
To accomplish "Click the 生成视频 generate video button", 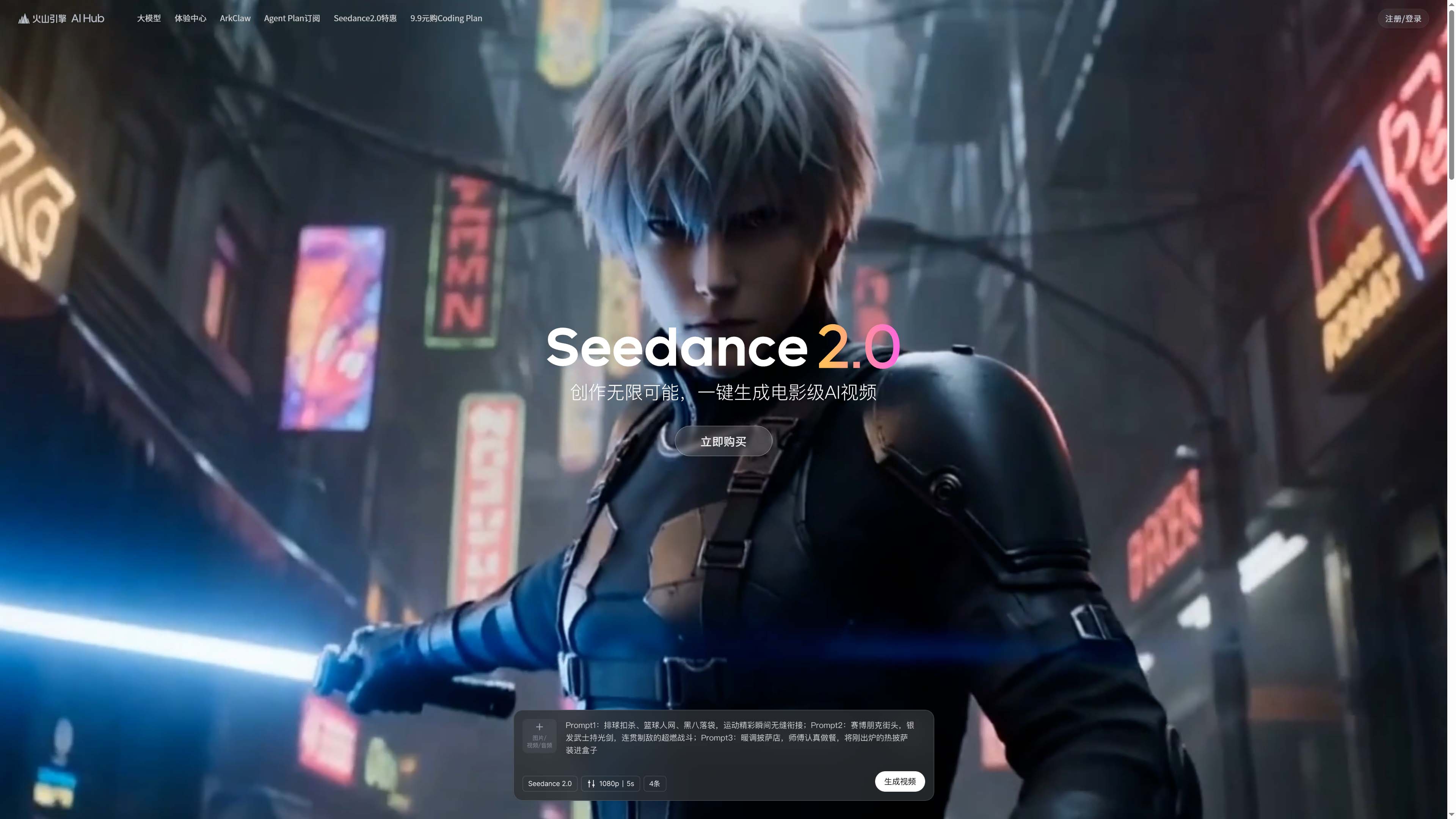I will click(900, 781).
